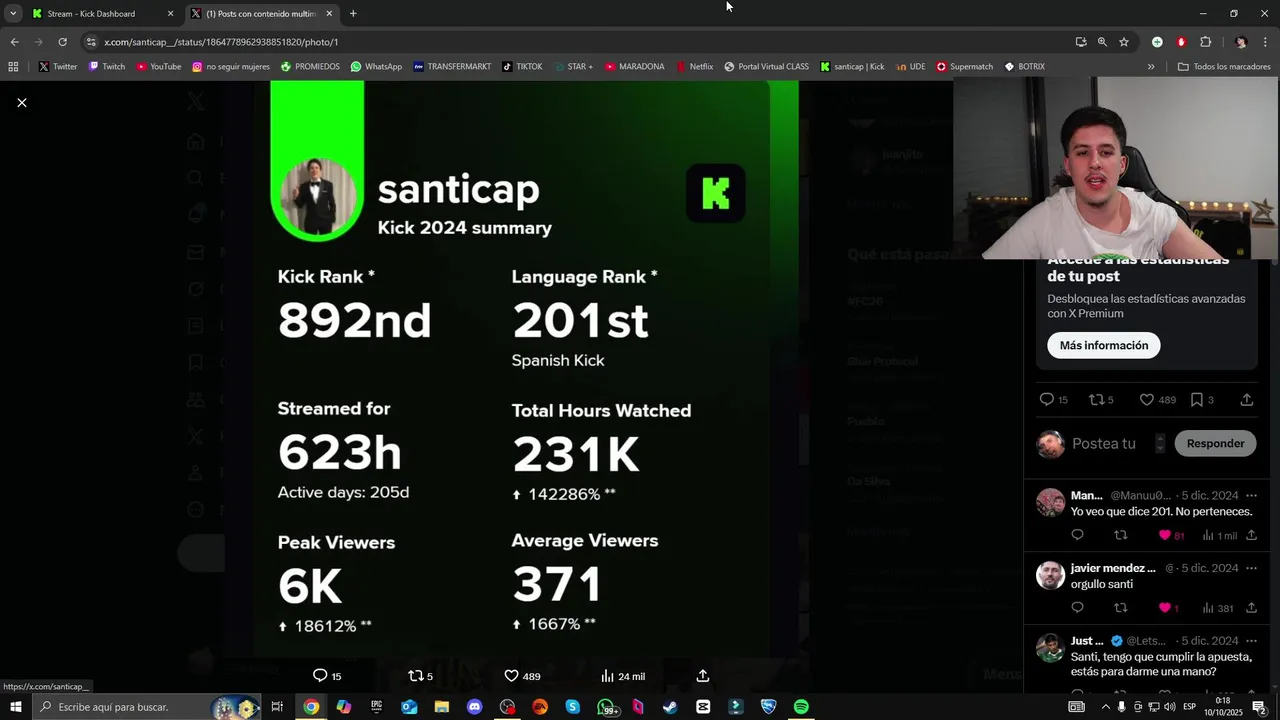Image resolution: width=1280 pixels, height=720 pixels.
Task: Open more options on Manuu0's reply
Action: point(1251,496)
